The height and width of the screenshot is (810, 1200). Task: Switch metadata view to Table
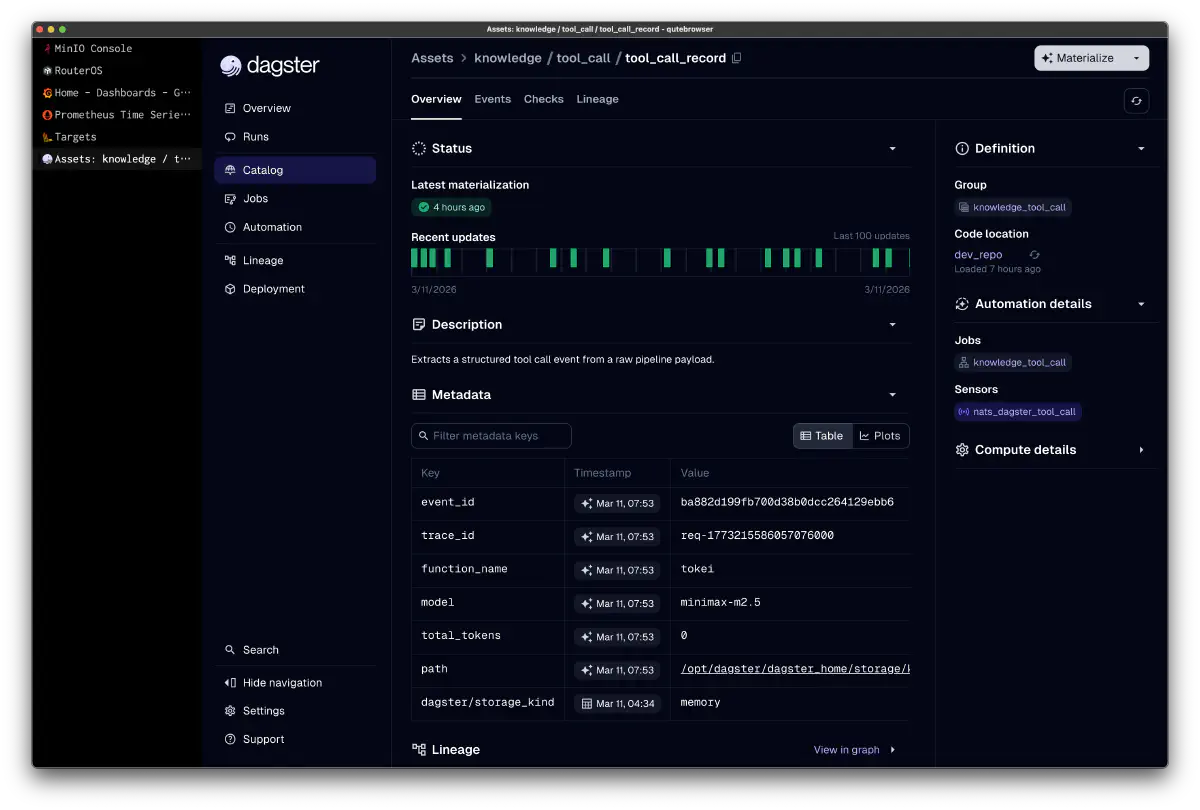pos(822,436)
